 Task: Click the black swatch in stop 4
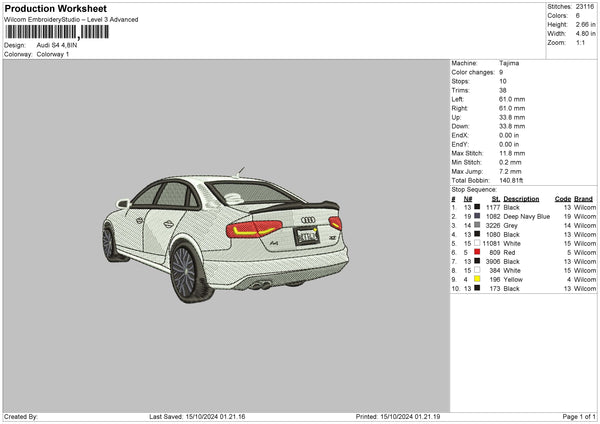coord(477,234)
